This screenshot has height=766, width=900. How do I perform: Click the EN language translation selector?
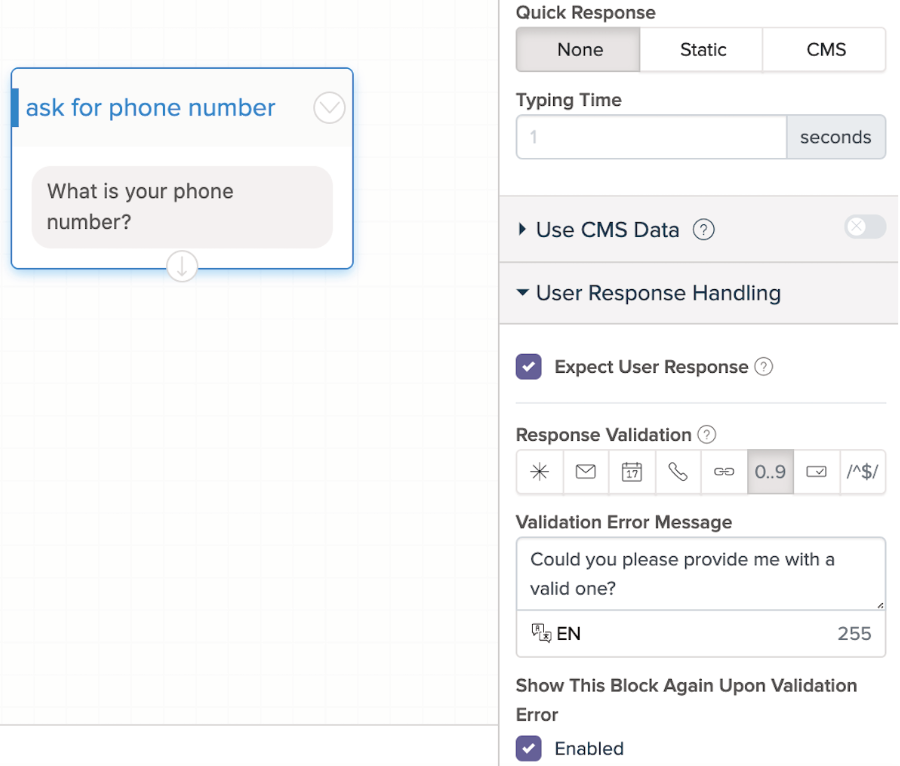(x=557, y=634)
